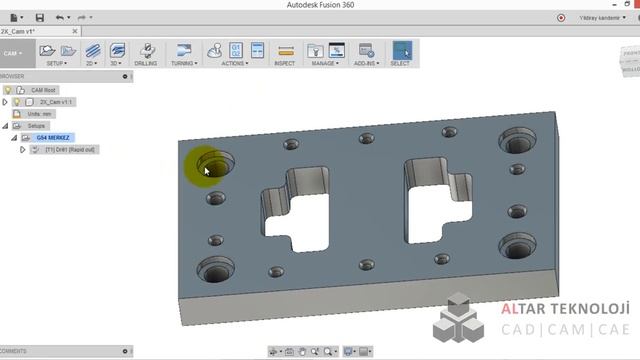Select the Zoom tool in navigation bar
Screen dimensions: 640x360
pos(315,351)
